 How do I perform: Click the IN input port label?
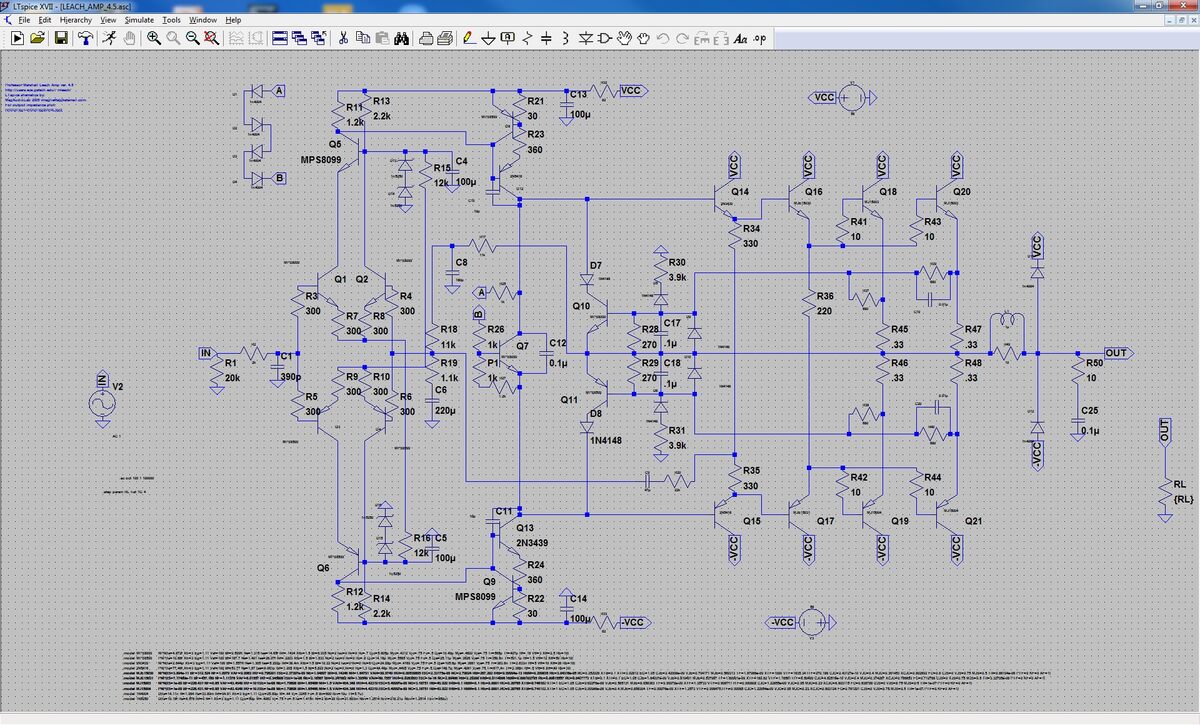(x=208, y=353)
